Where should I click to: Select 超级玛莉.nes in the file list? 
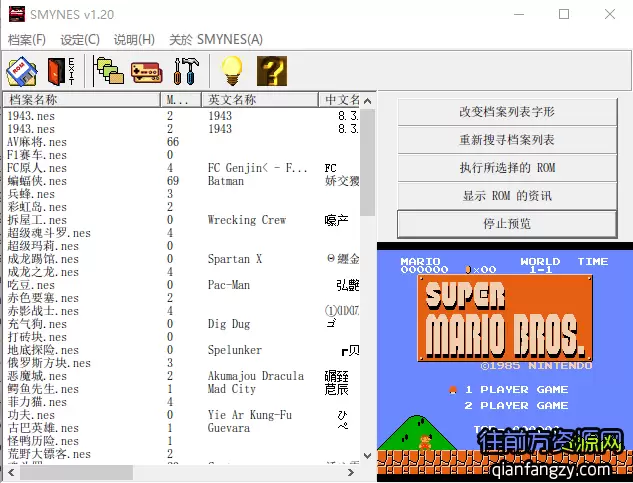pyautogui.click(x=43, y=246)
